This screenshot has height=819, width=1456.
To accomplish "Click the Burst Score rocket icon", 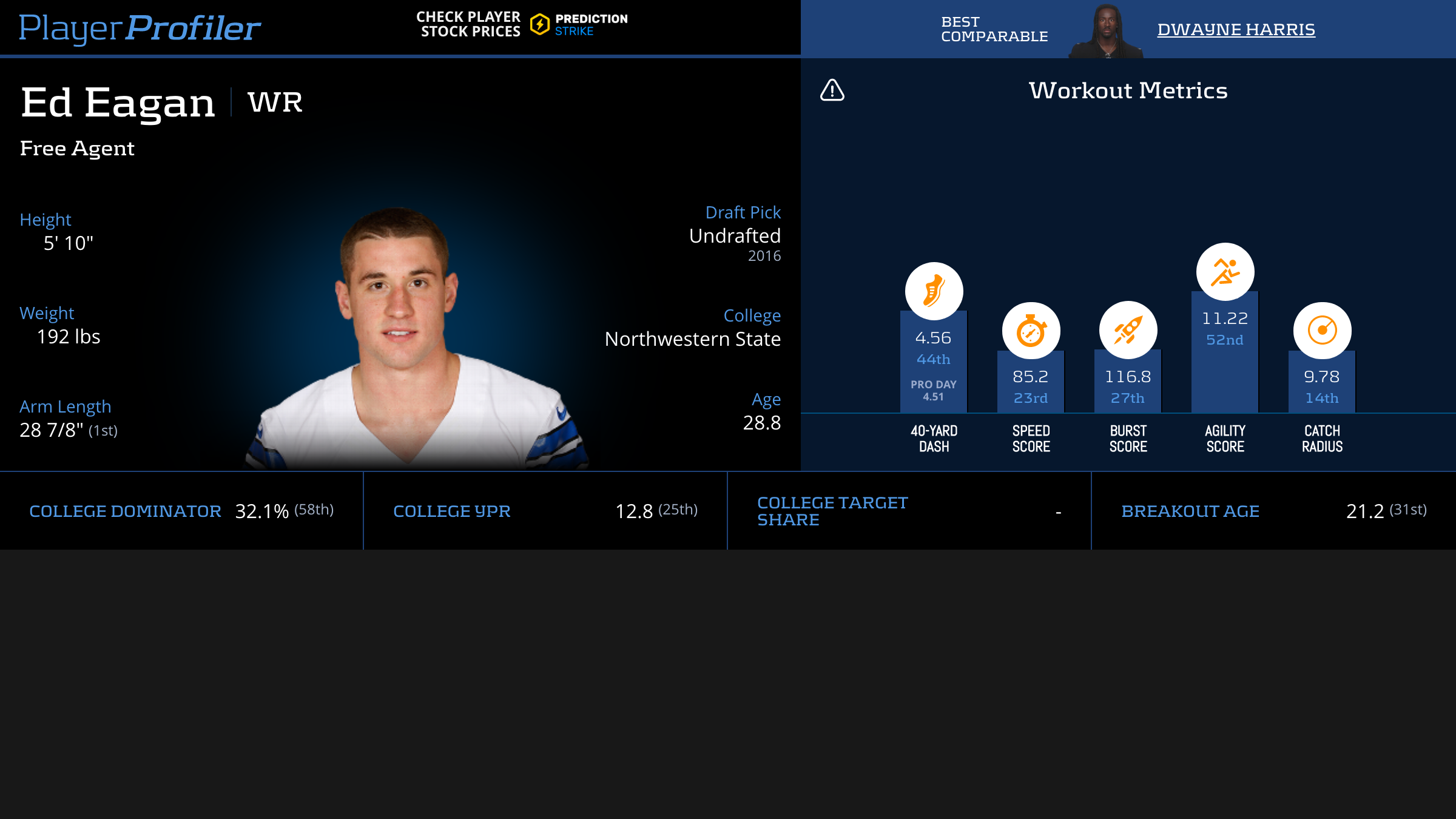I will click(x=1128, y=330).
